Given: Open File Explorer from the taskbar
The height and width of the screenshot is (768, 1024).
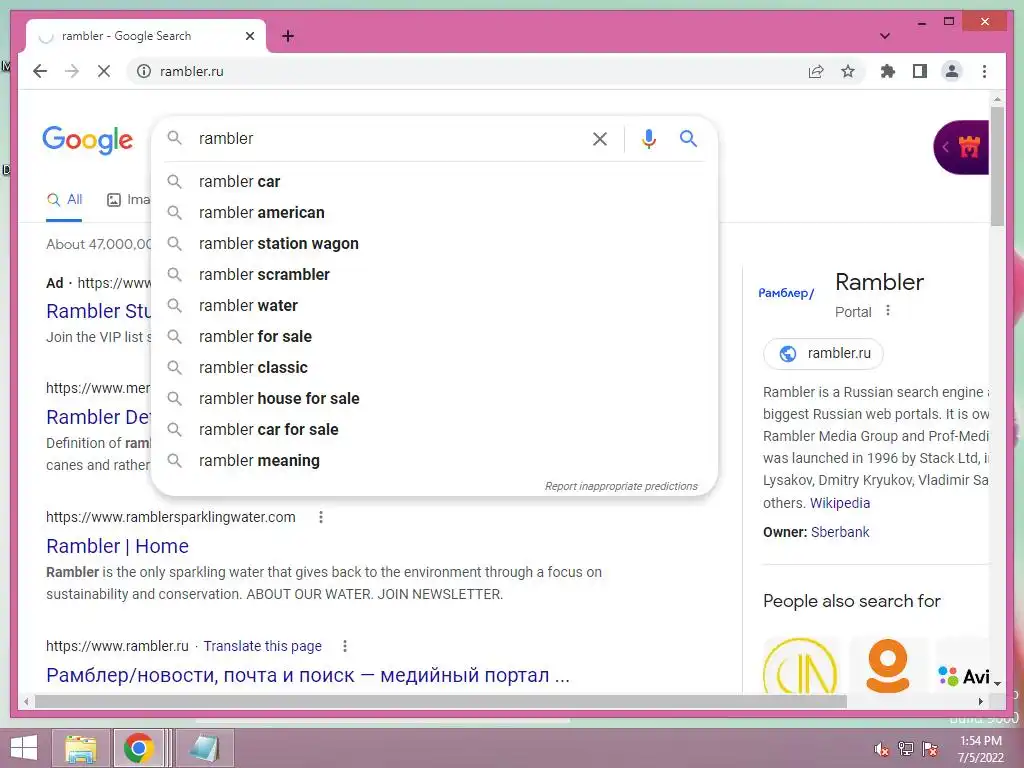Looking at the screenshot, I should 81,748.
